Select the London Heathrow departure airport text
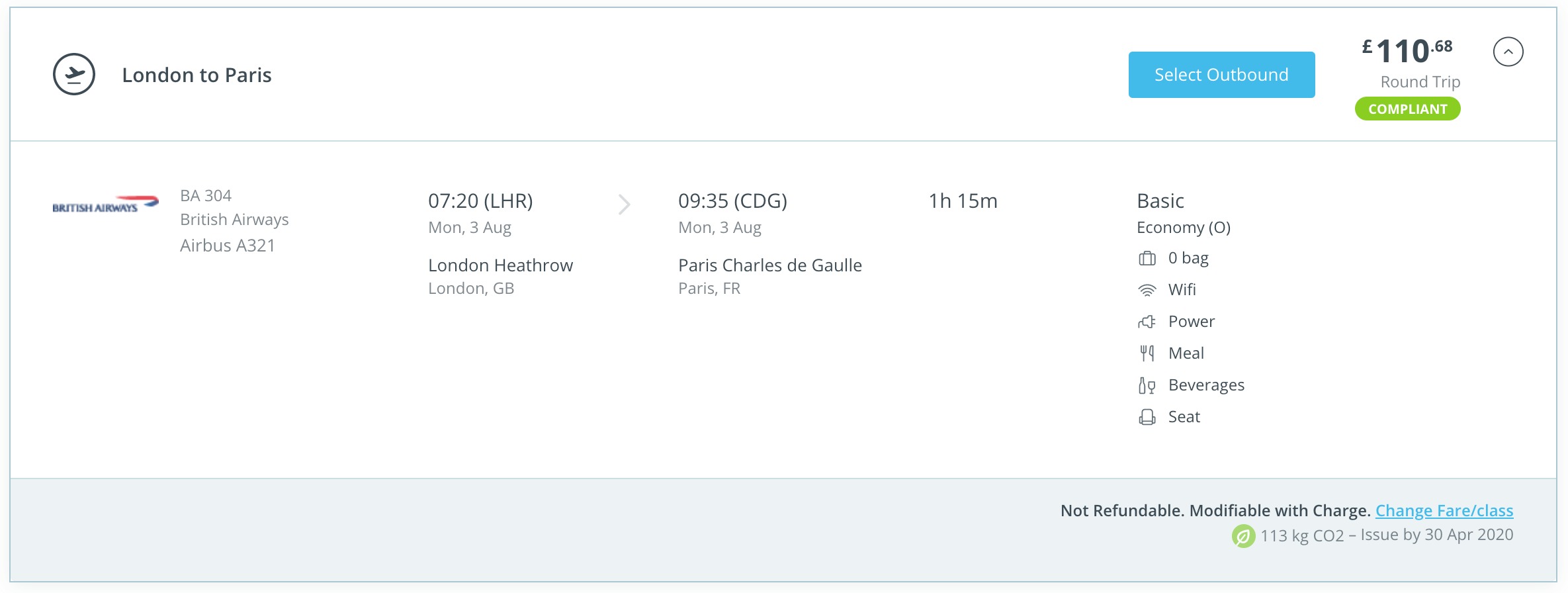The image size is (1568, 593). click(x=501, y=265)
